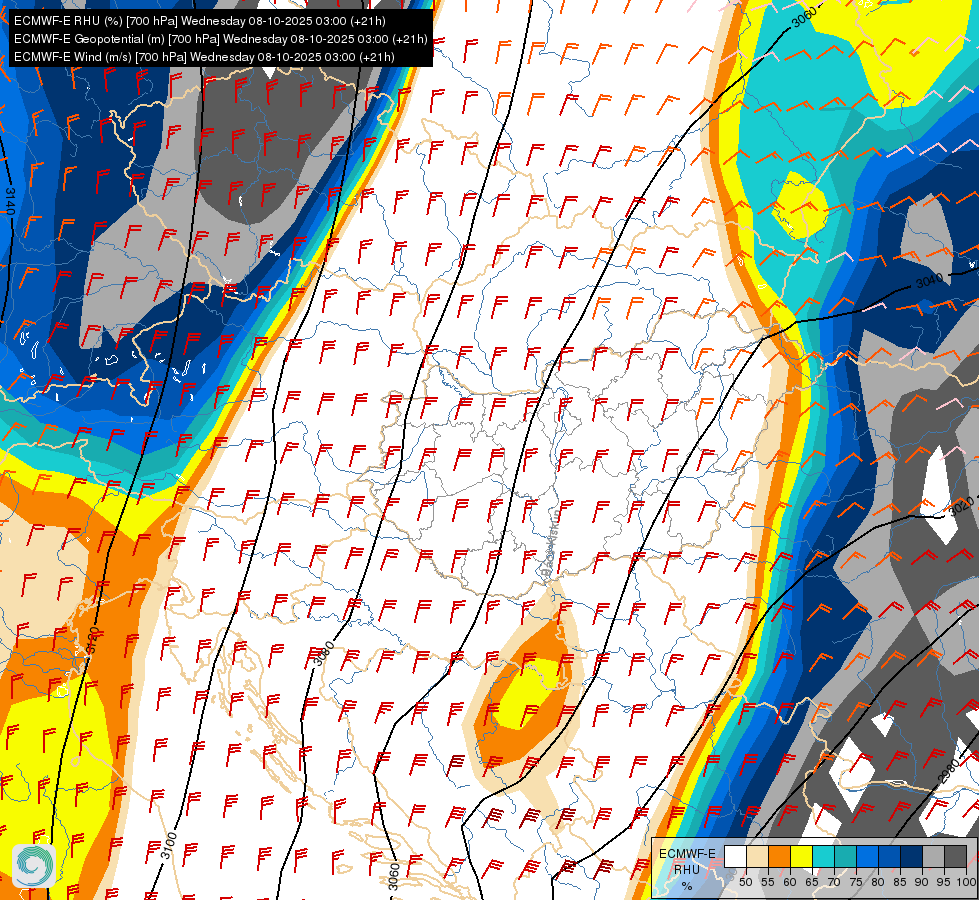Viewport: 979px width, 900px height.
Task: Click the '3100' geopotential contour label
Action: pyautogui.click(x=169, y=846)
